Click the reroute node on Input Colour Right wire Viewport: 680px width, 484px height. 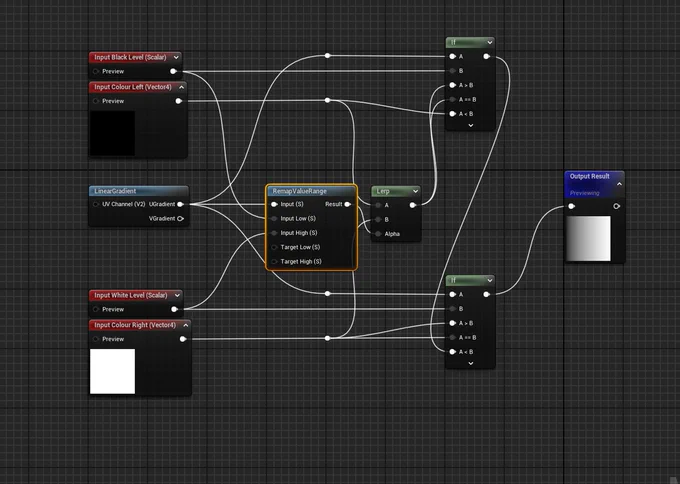pyautogui.click(x=327, y=338)
